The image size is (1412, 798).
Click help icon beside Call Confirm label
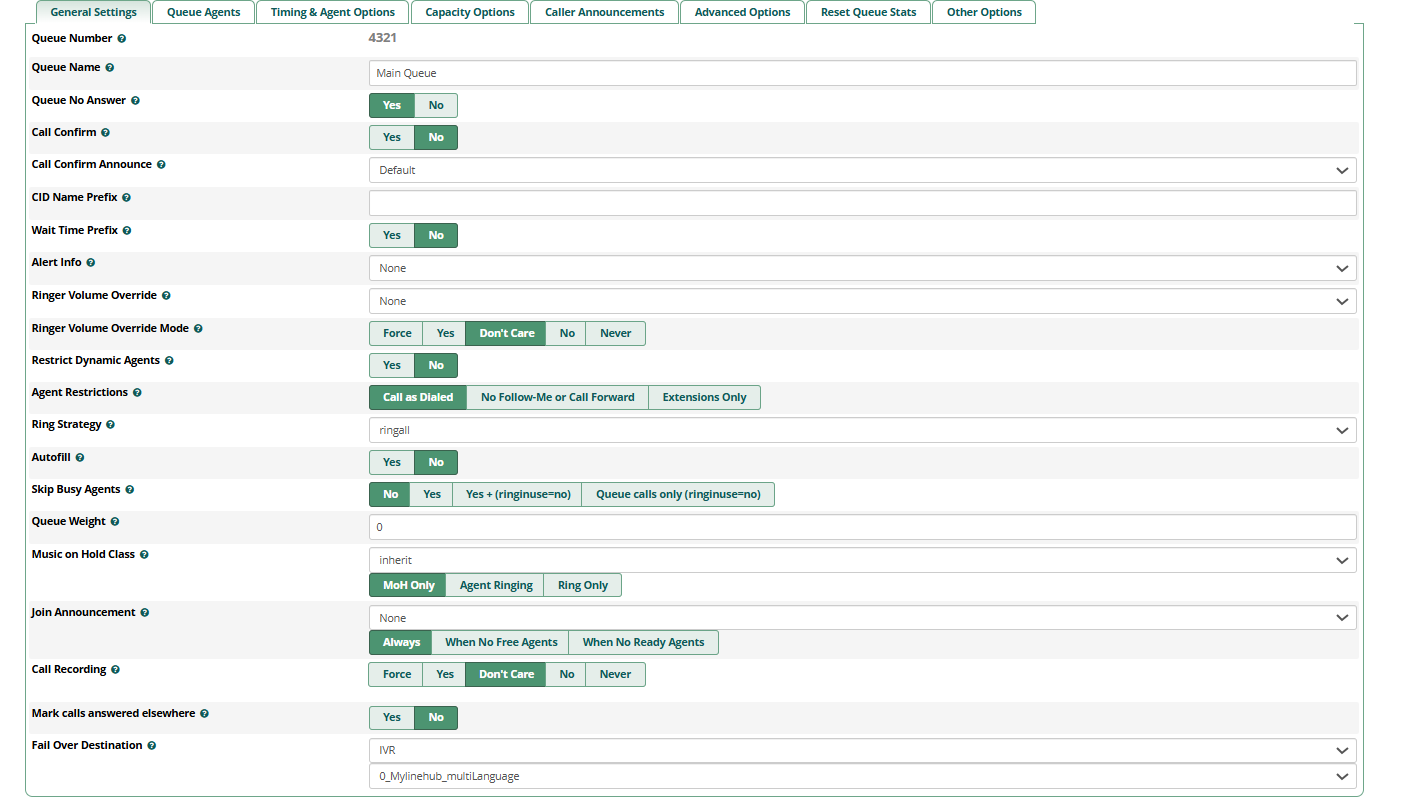click(x=105, y=133)
